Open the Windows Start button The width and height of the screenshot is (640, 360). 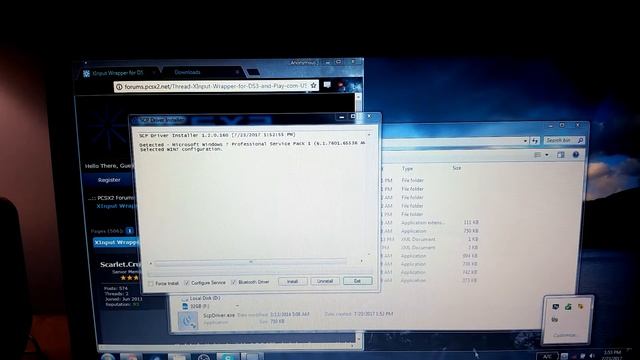pyautogui.click(x=108, y=357)
